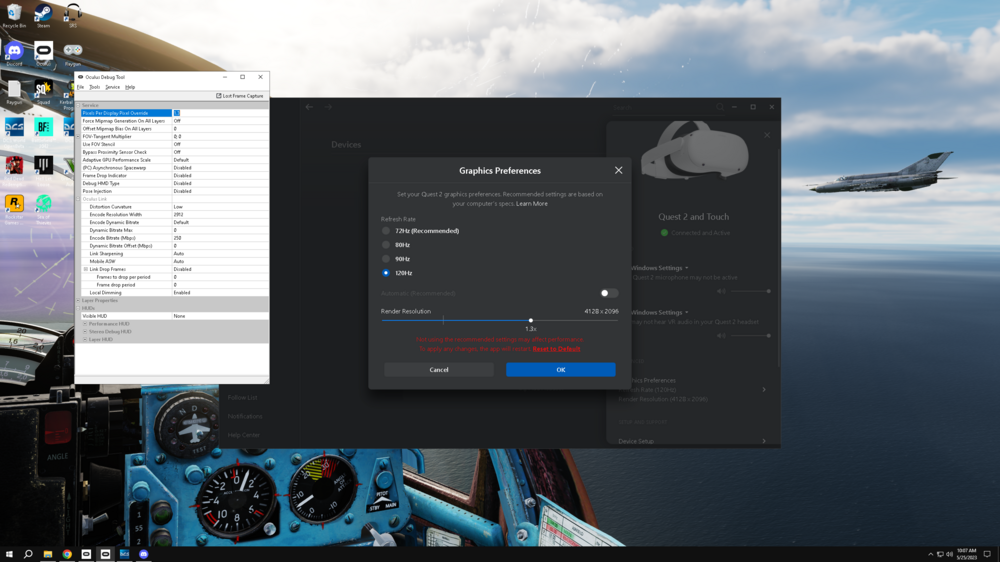Launch the Oculus desktop shortcut
1000x562 pixels.
43,54
